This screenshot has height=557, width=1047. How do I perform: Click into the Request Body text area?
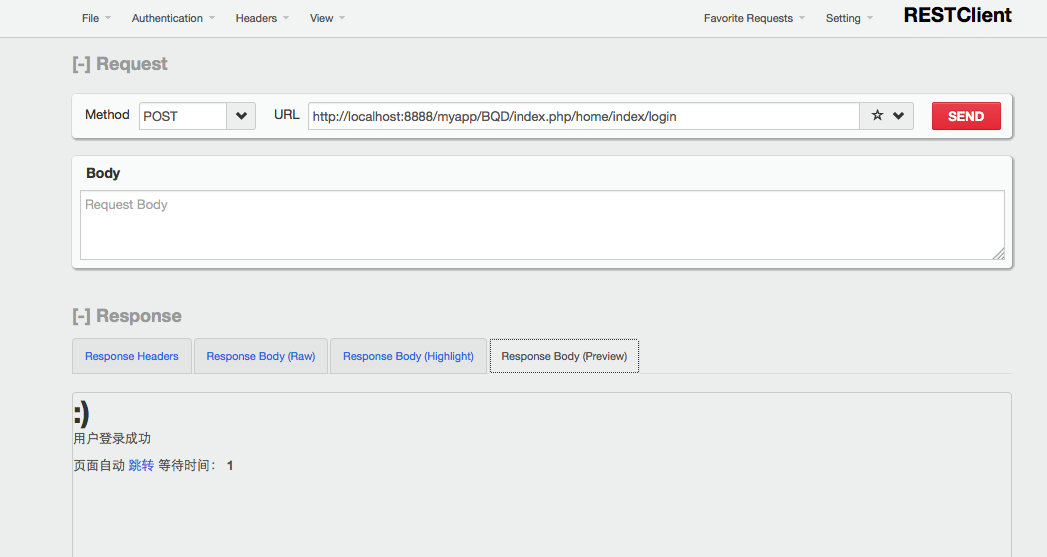point(542,225)
